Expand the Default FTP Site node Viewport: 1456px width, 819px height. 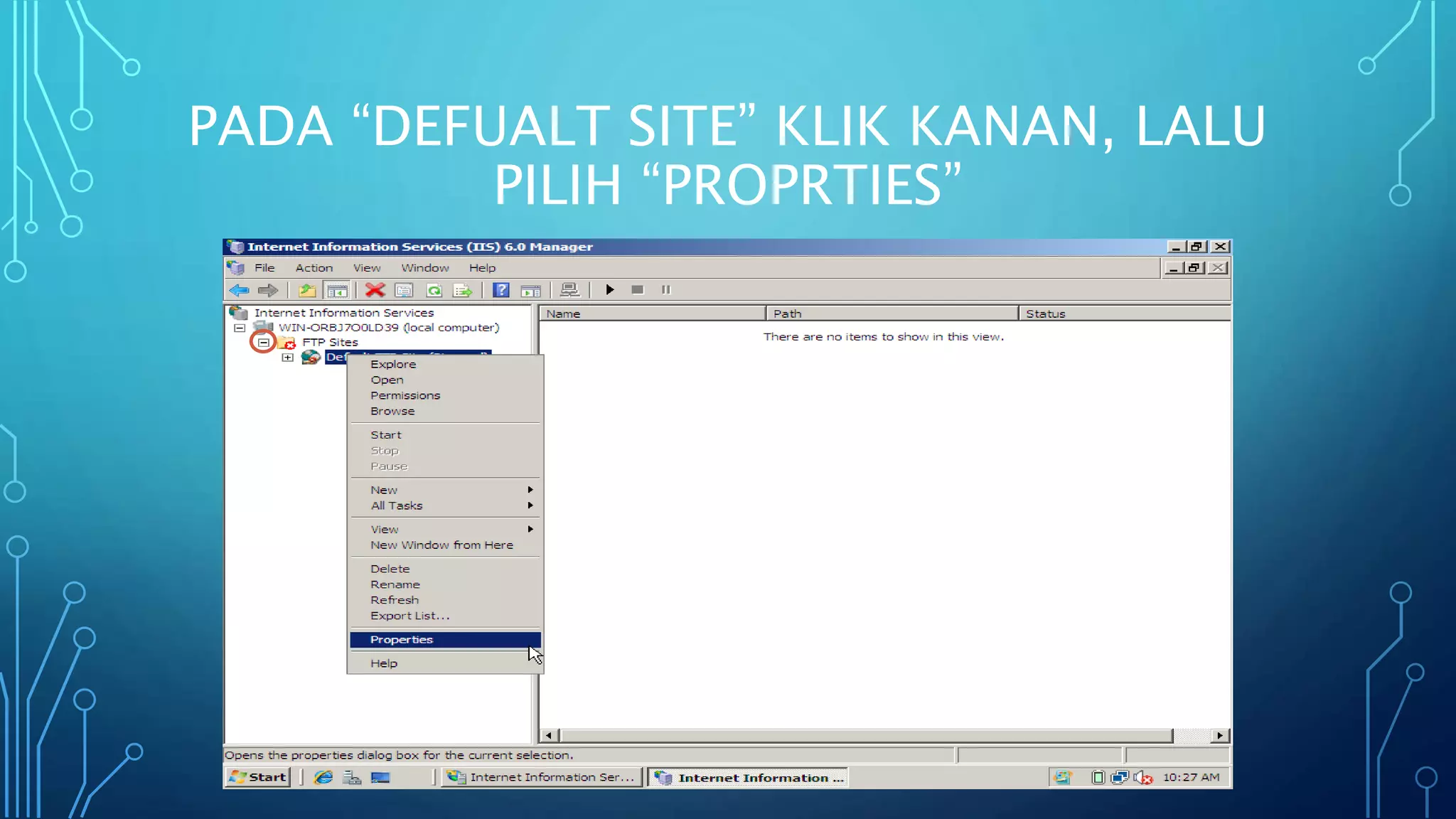288,358
